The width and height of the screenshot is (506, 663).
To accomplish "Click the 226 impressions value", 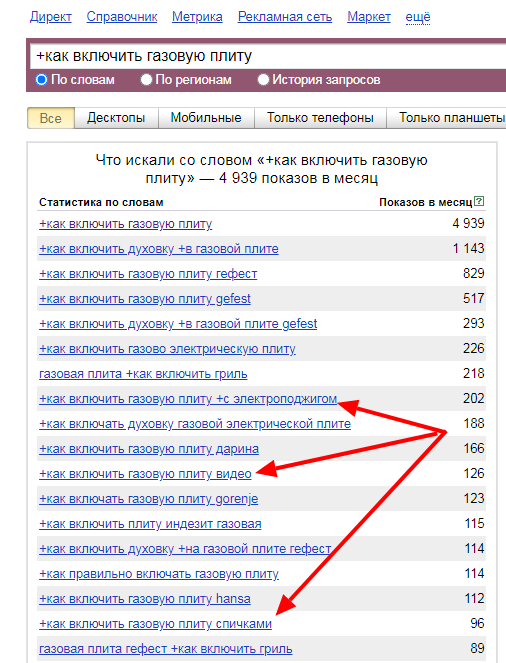I will 473,348.
